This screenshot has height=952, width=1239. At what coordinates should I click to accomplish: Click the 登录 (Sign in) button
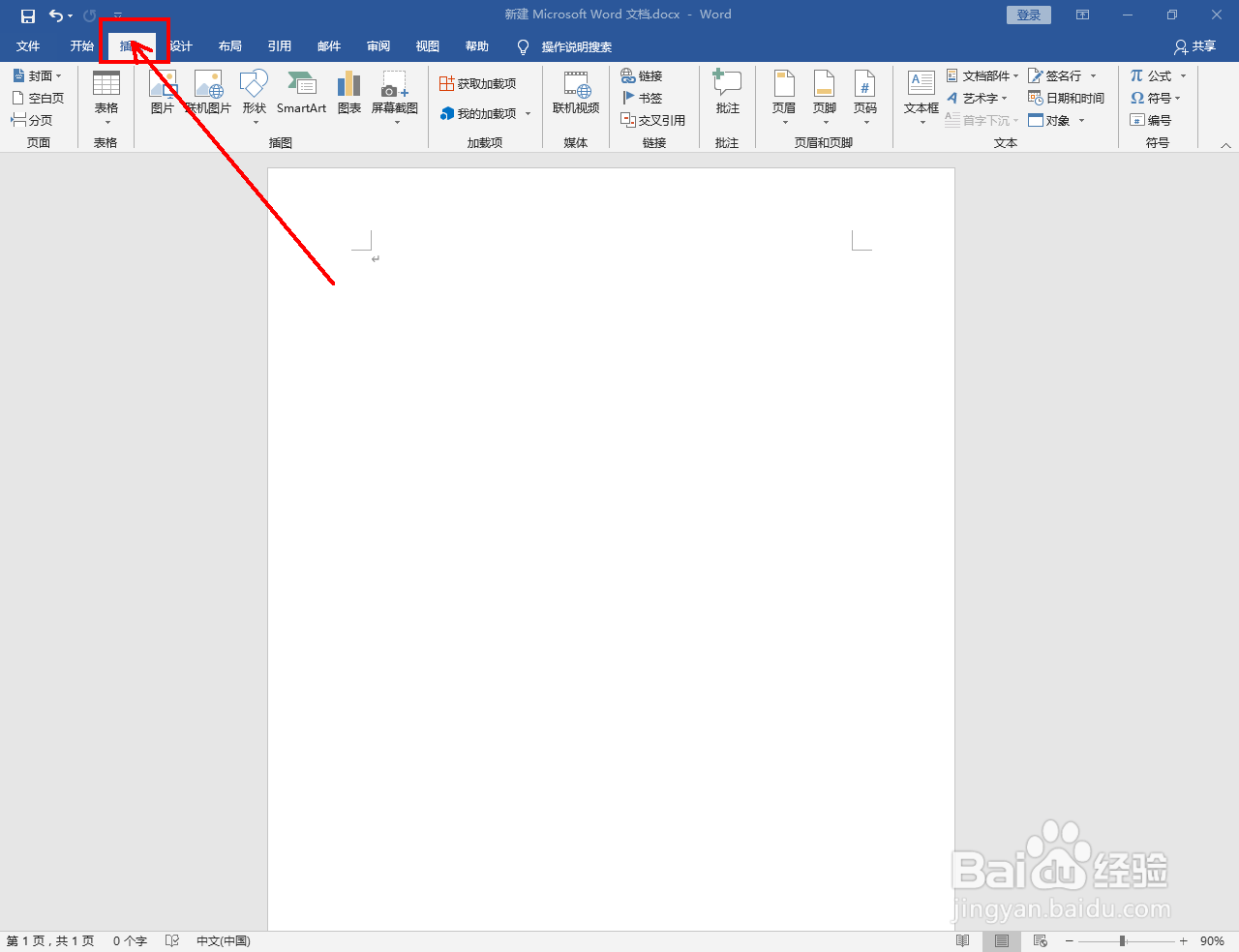click(1028, 15)
